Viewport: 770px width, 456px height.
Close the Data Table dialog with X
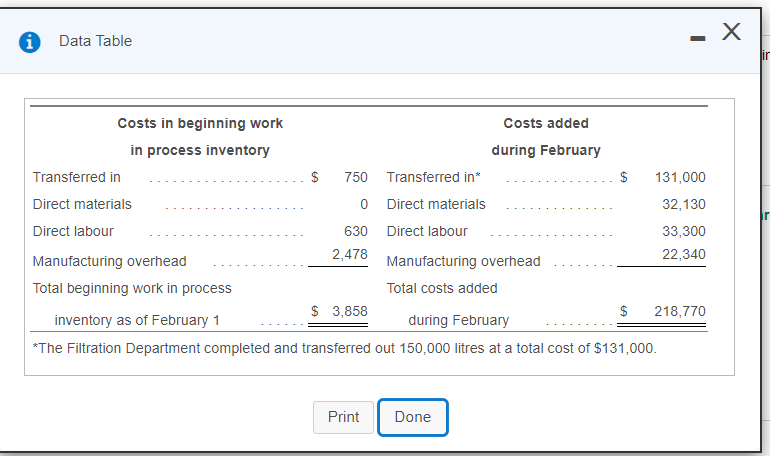coord(731,34)
